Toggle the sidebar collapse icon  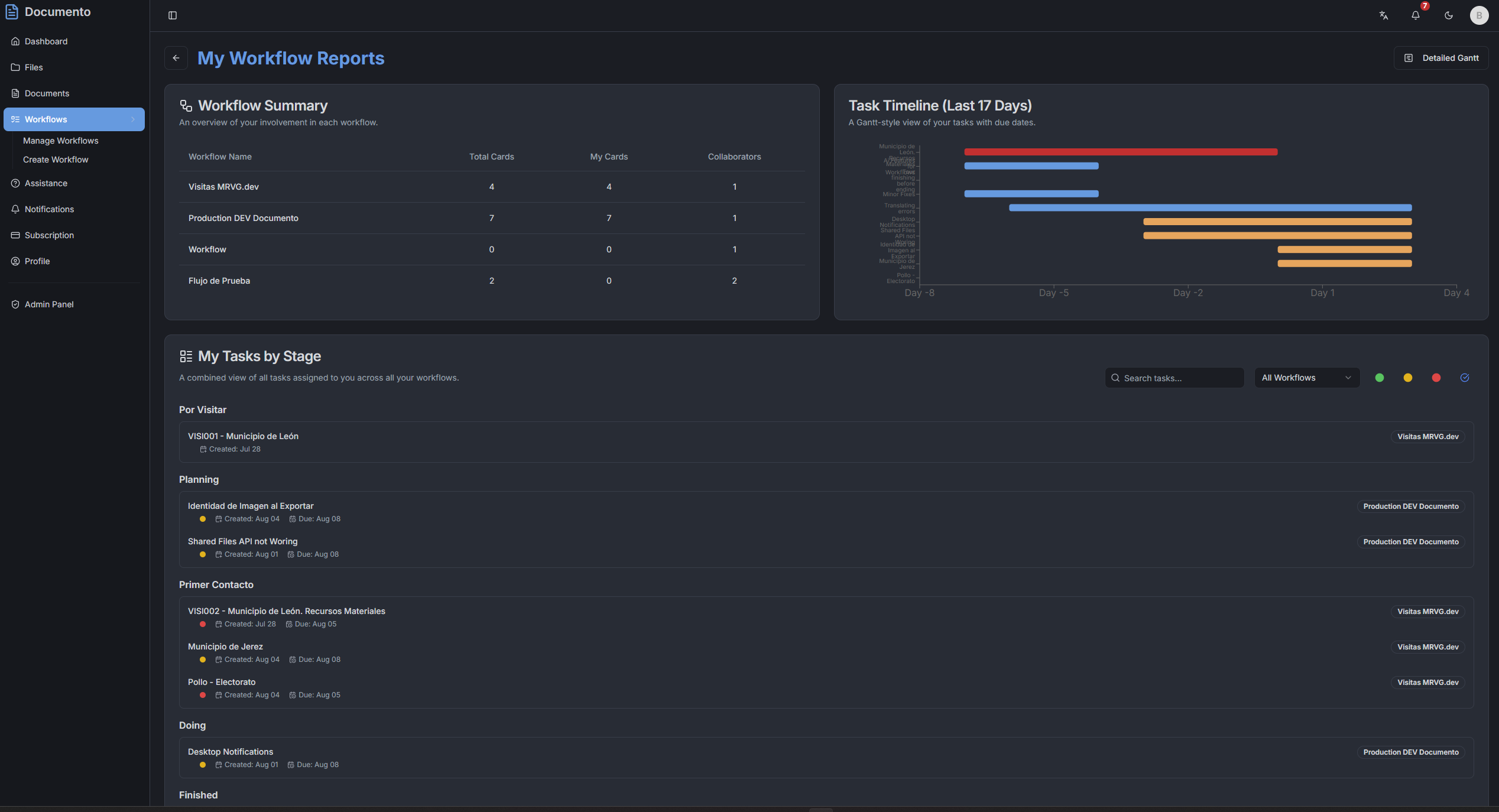pyautogui.click(x=173, y=15)
